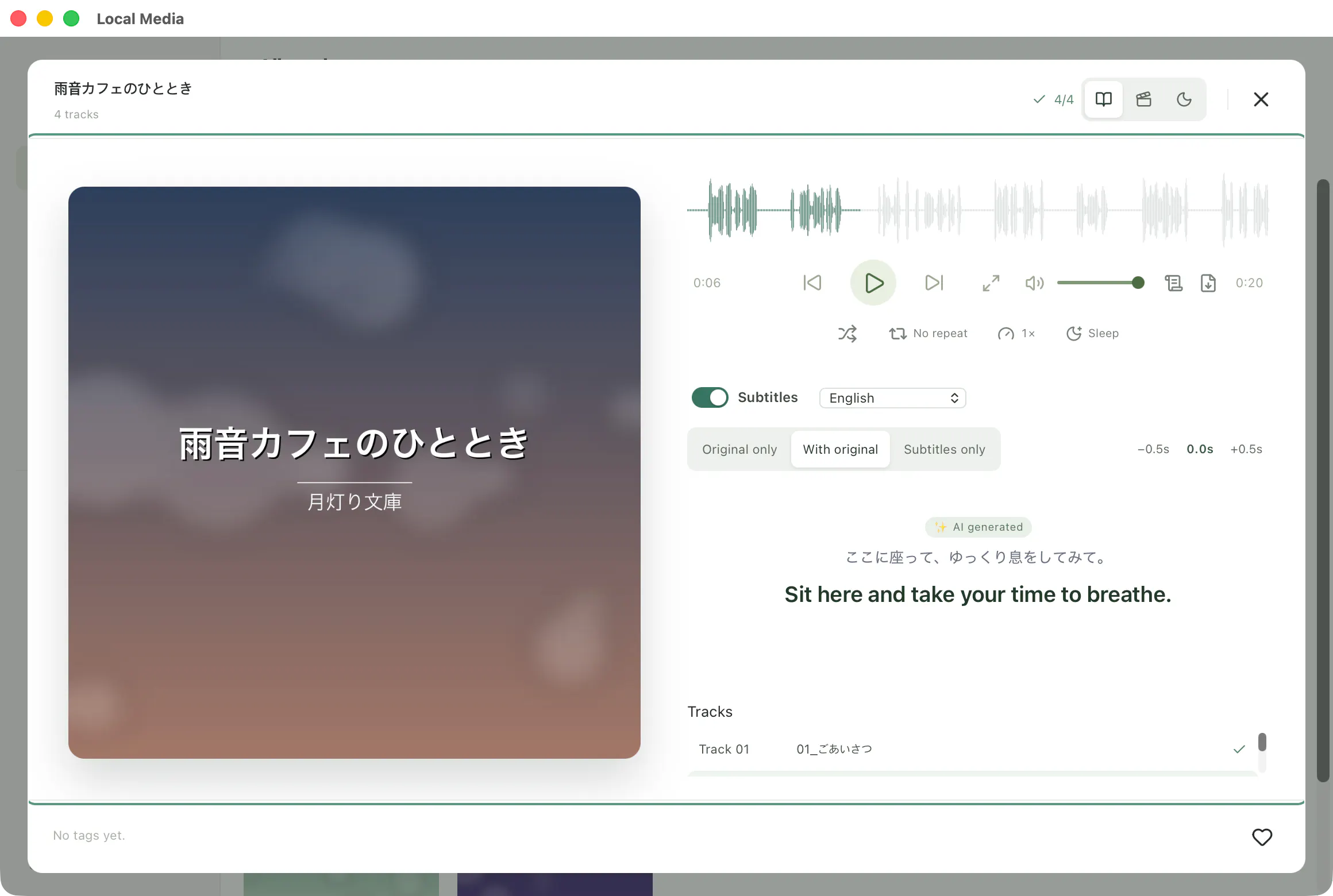Switch to the clapperboard video view icon
The height and width of the screenshot is (896, 1333).
point(1143,99)
